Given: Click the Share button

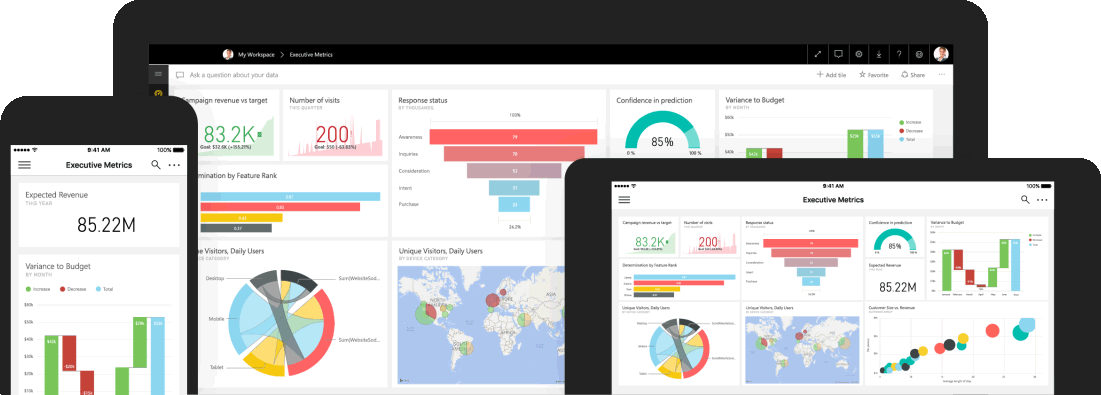Looking at the screenshot, I should 913,74.
